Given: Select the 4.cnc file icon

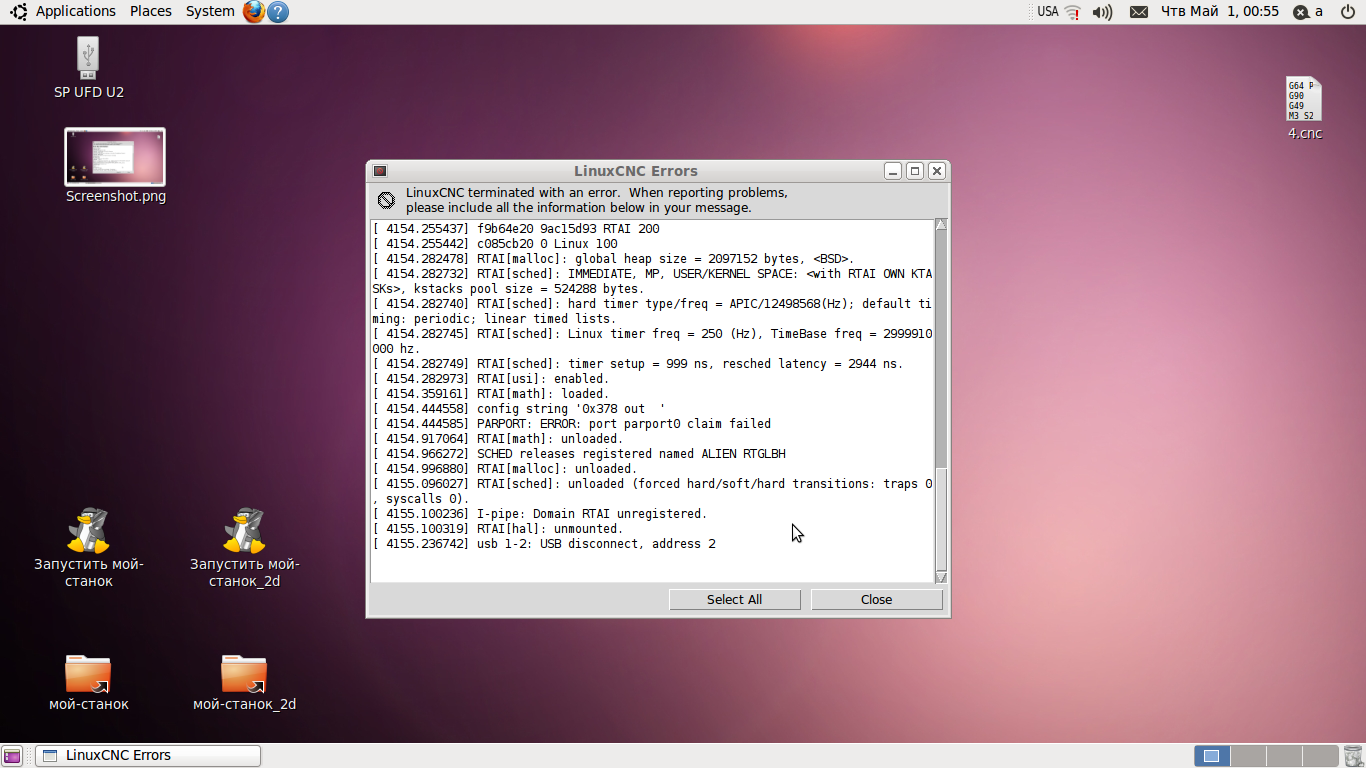Looking at the screenshot, I should click(1304, 108).
